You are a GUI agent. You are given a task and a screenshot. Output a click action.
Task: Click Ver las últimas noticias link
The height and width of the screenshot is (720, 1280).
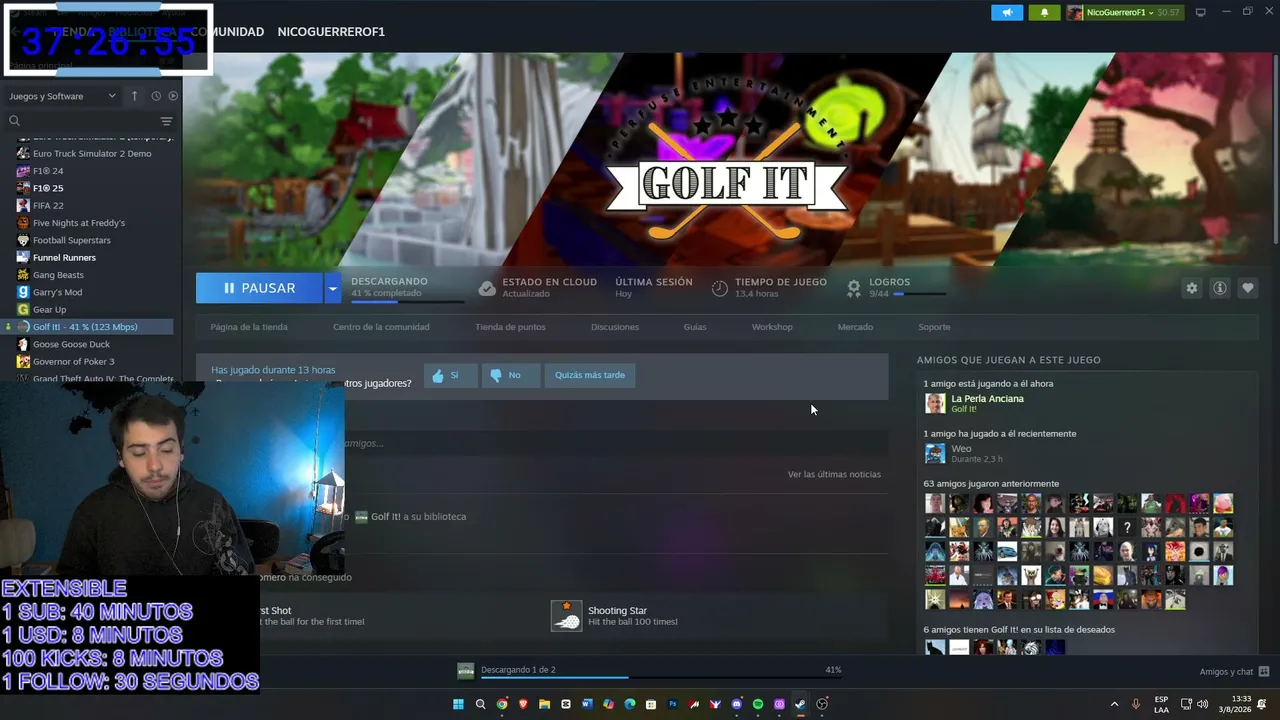click(x=834, y=474)
